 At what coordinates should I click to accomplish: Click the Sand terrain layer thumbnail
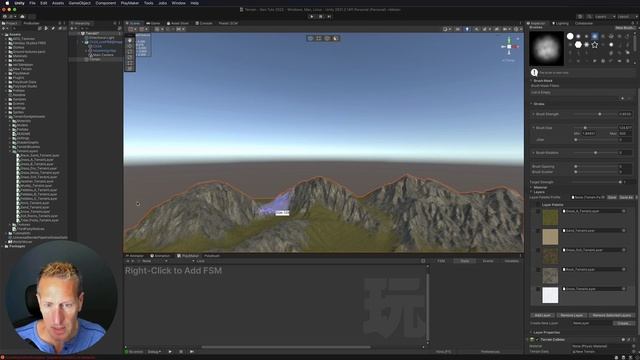pyautogui.click(x=550, y=237)
